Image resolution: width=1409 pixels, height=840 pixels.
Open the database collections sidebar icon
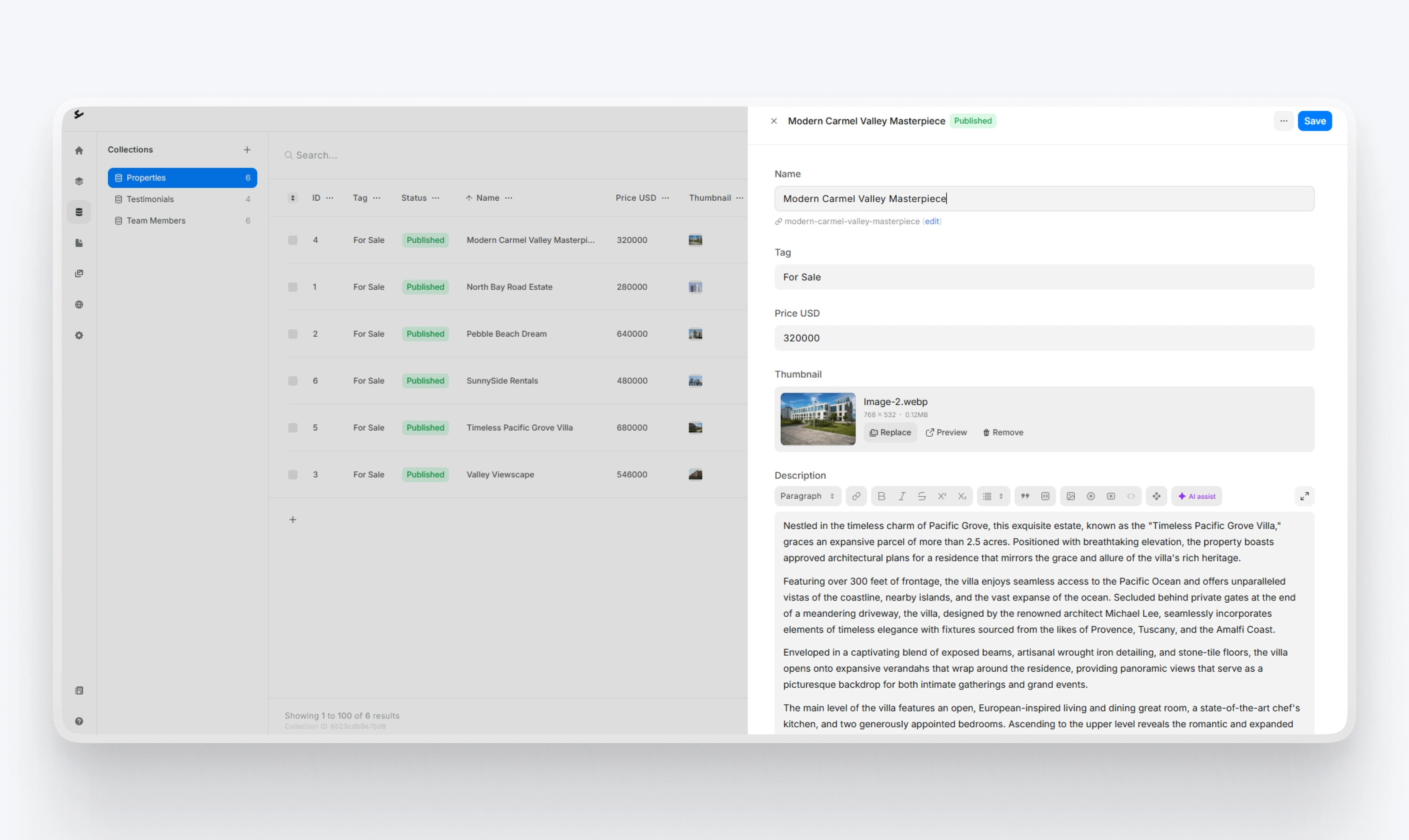[79, 212]
